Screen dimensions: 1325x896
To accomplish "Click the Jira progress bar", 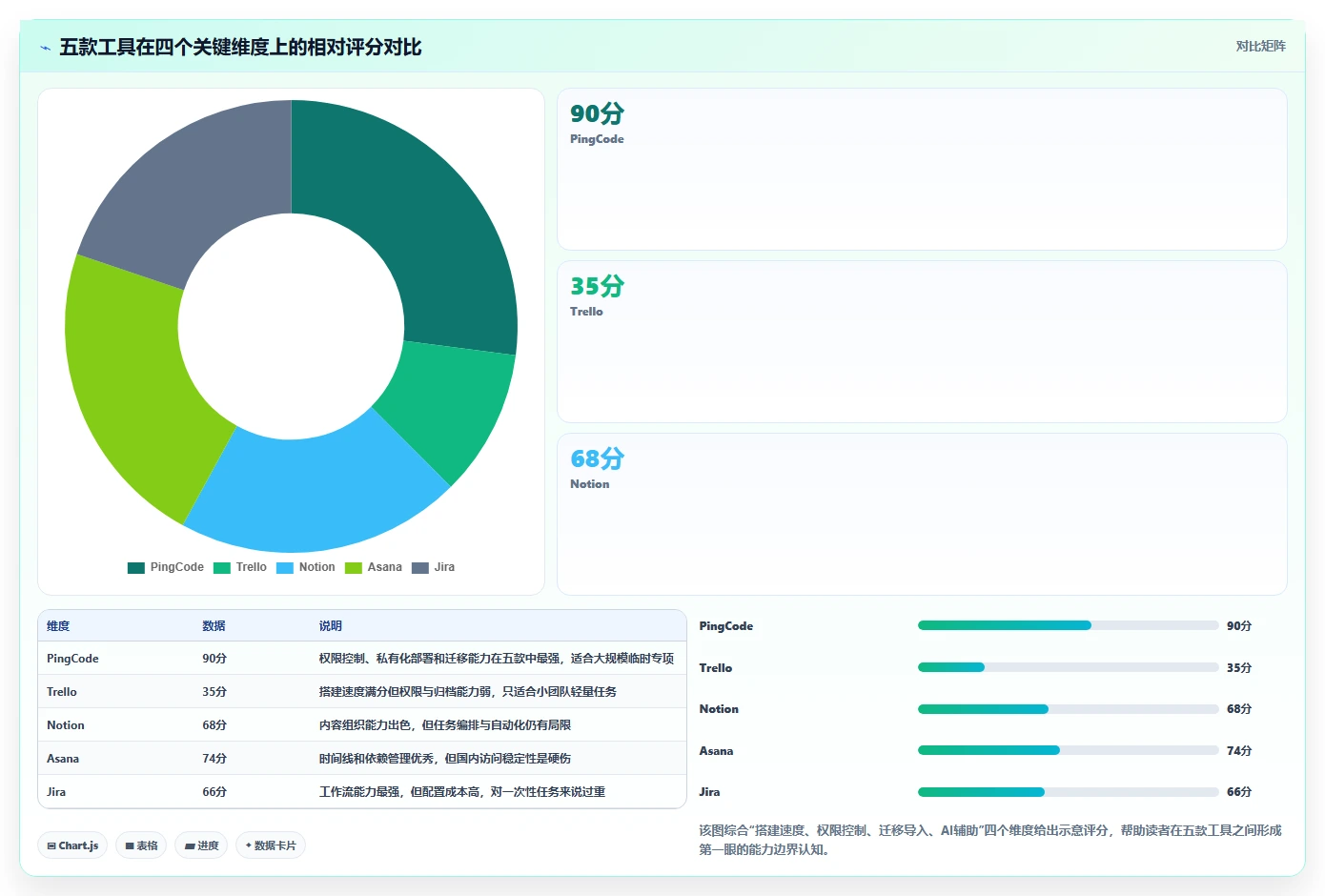I will click(x=1068, y=792).
